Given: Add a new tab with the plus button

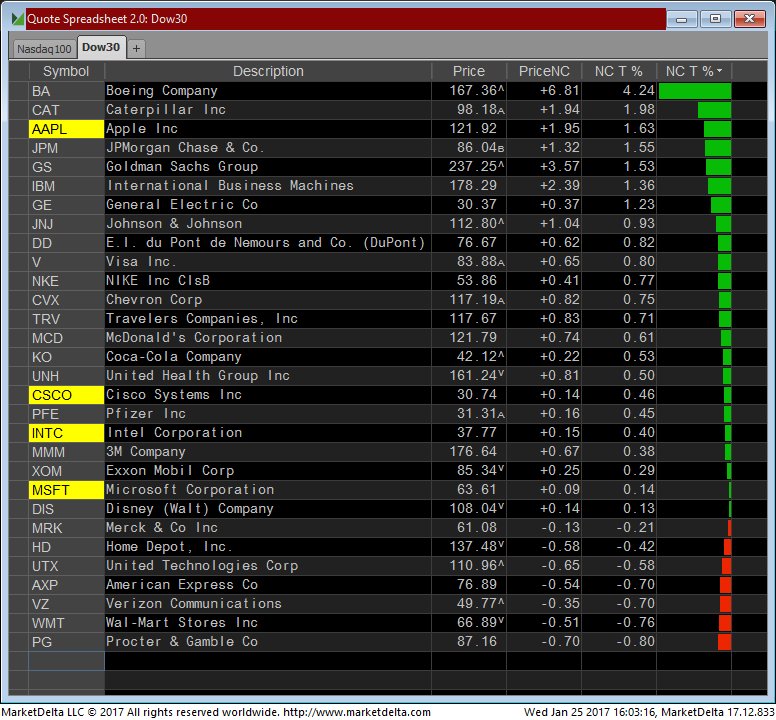Looking at the screenshot, I should [136, 48].
